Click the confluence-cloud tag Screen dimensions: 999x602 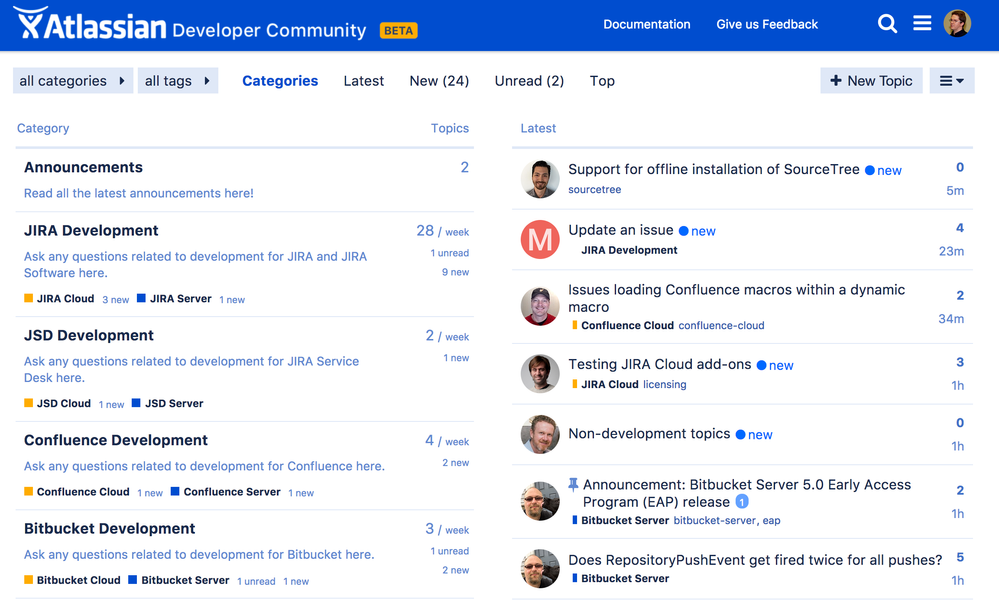(x=721, y=326)
